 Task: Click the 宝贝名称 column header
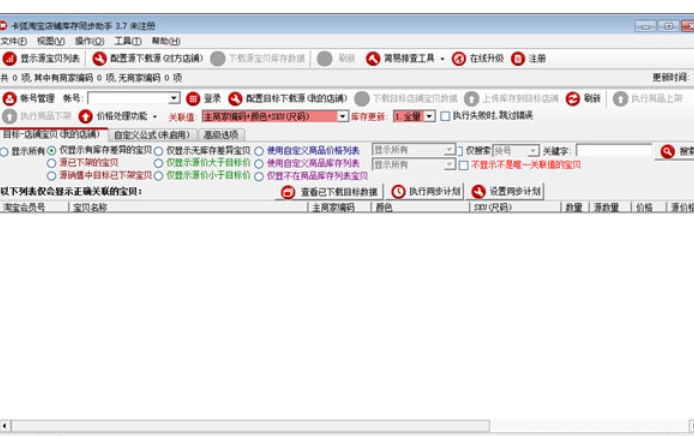point(188,207)
